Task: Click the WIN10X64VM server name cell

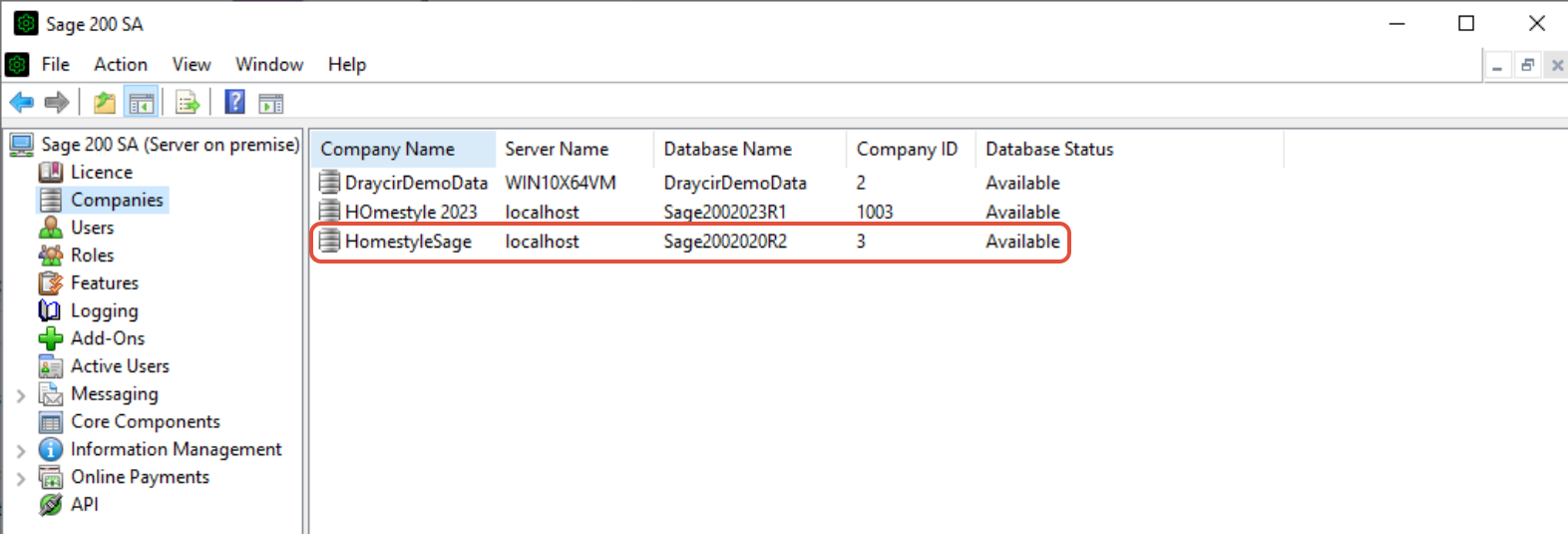Action: click(561, 183)
